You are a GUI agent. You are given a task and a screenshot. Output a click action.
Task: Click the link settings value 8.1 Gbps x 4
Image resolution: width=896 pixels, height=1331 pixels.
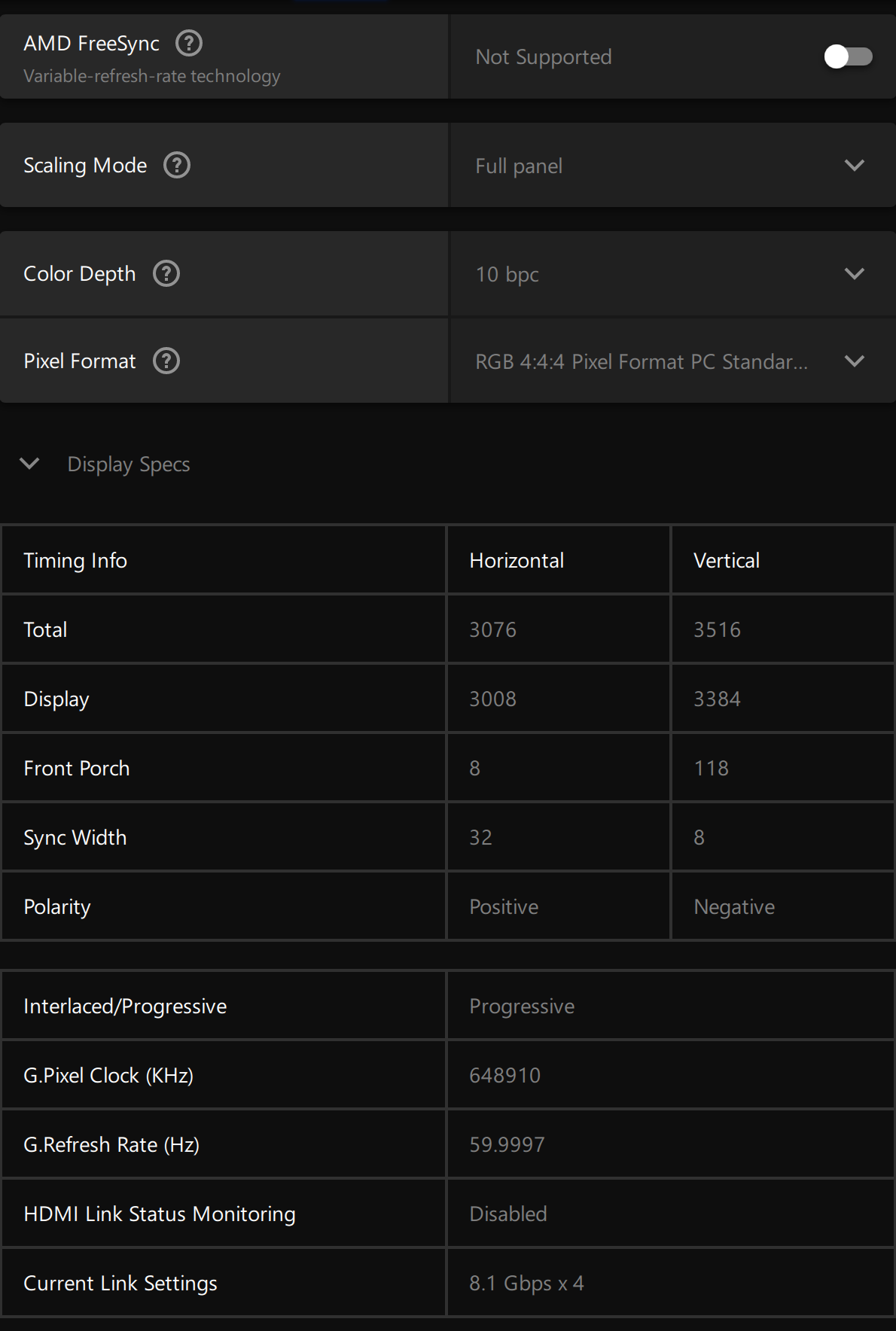[x=526, y=1283]
